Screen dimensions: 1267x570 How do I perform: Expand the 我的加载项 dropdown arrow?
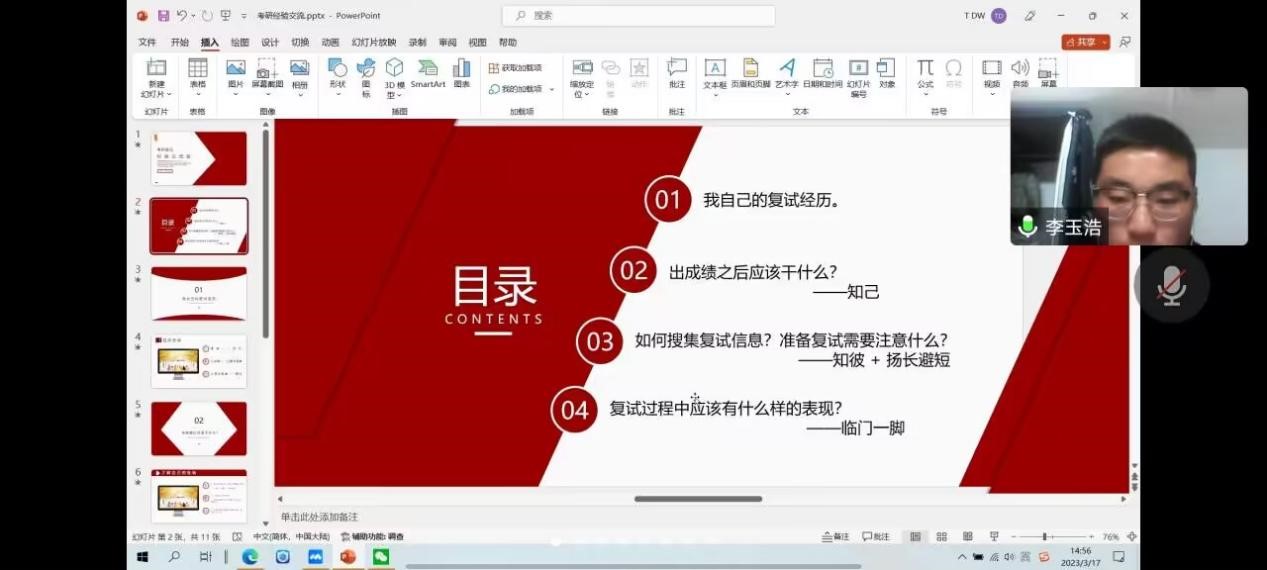click(x=551, y=89)
